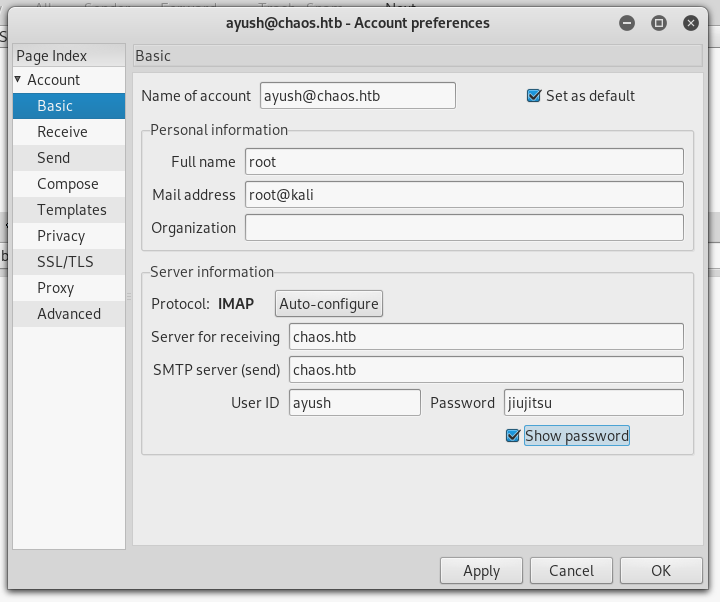Screen dimensions: 720x602
Task: Confirm with the OK button
Action: (660, 571)
